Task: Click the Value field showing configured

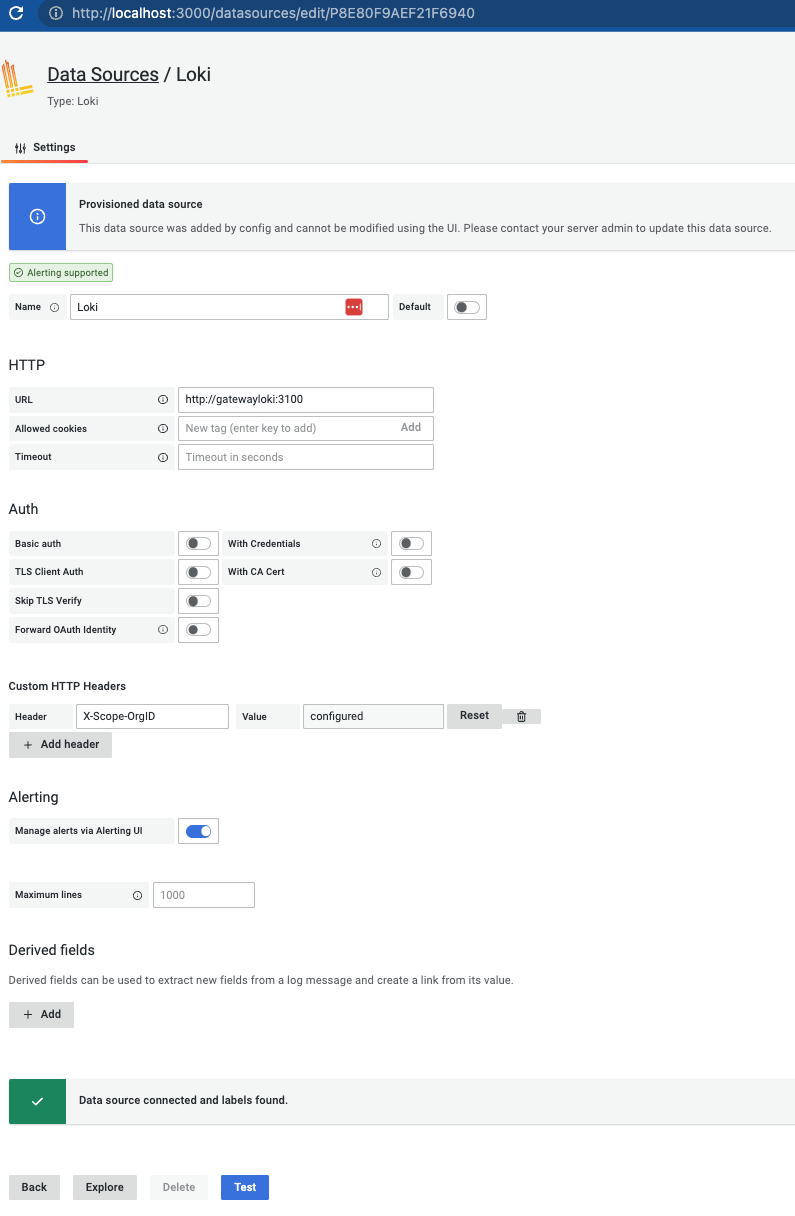Action: click(x=373, y=716)
